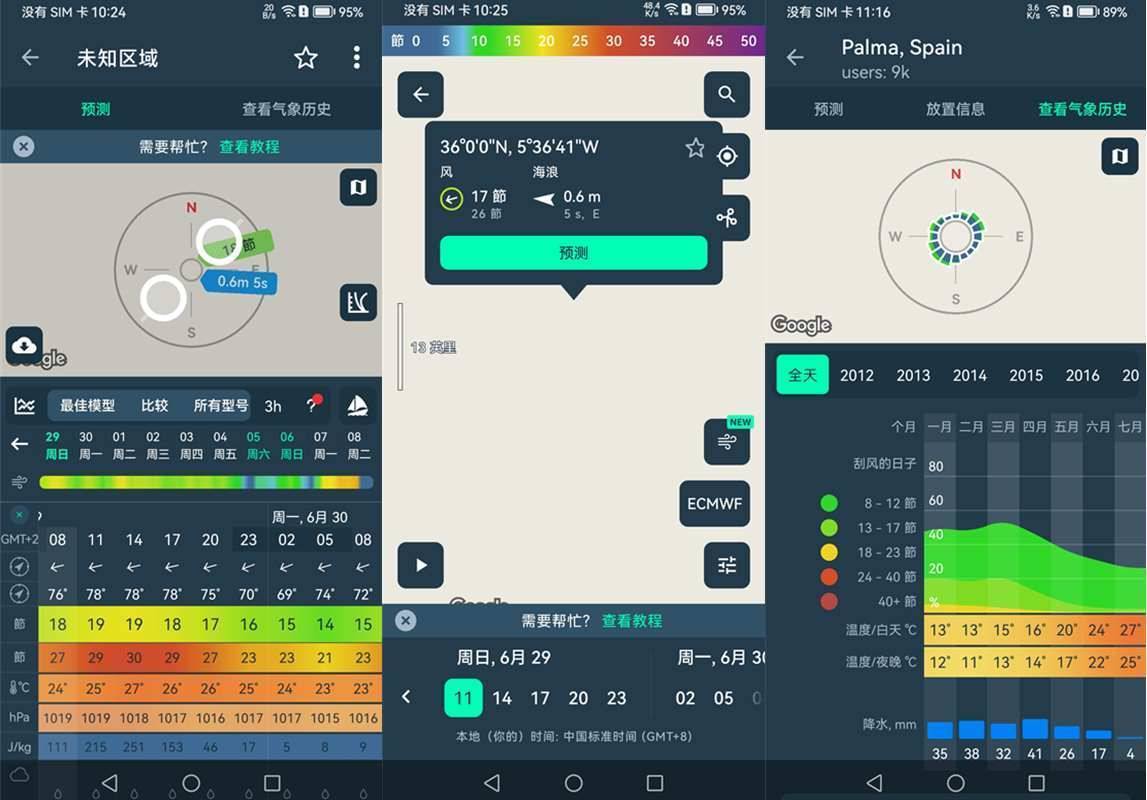Image resolution: width=1147 pixels, height=800 pixels.
Task: Open map view on Palma page
Action: click(x=1120, y=157)
